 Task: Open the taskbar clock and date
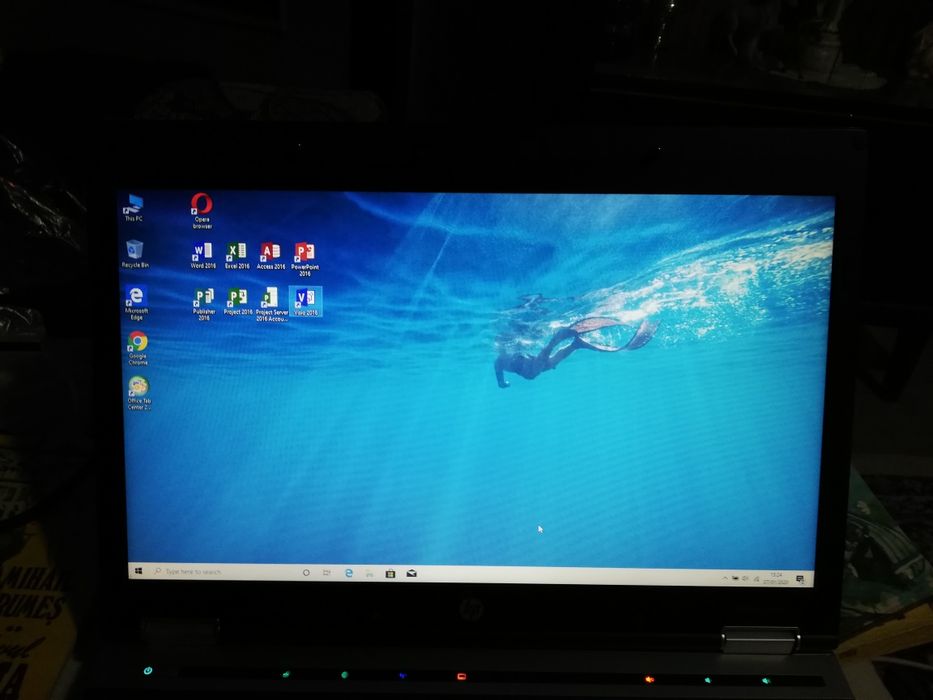776,579
